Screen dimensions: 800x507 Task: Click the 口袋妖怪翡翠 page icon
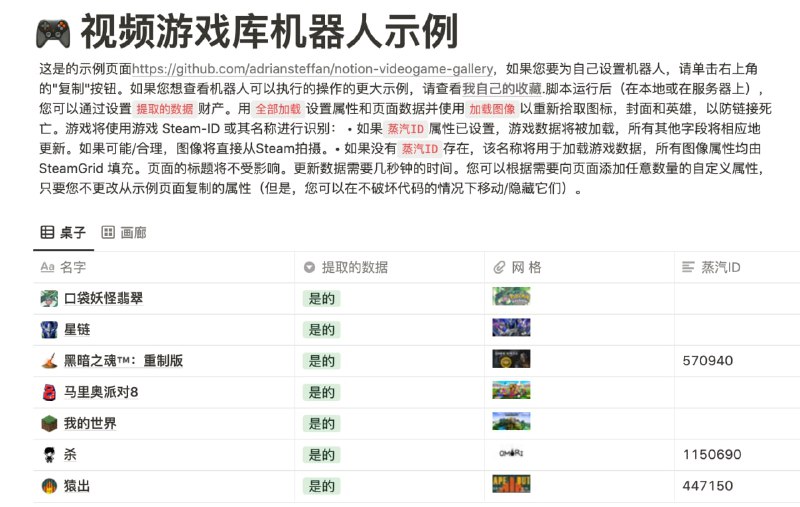(x=49, y=298)
